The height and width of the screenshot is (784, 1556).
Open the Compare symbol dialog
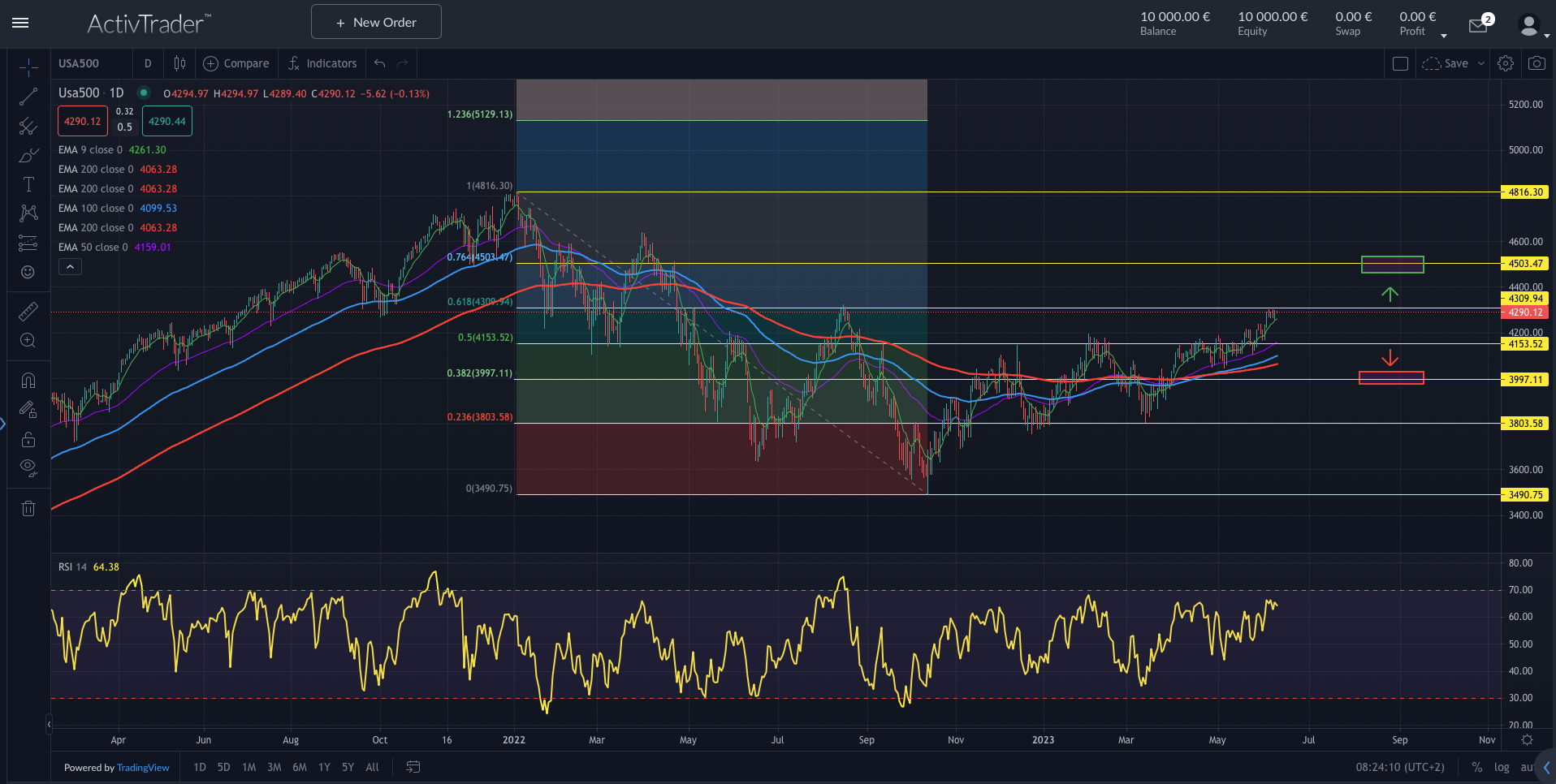coord(236,63)
